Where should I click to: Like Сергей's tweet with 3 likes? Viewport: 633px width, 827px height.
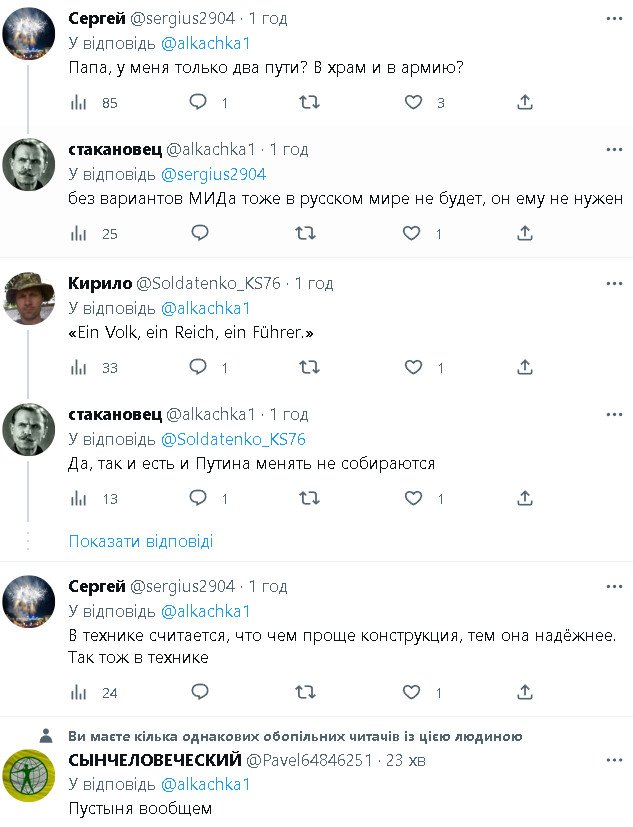[413, 102]
